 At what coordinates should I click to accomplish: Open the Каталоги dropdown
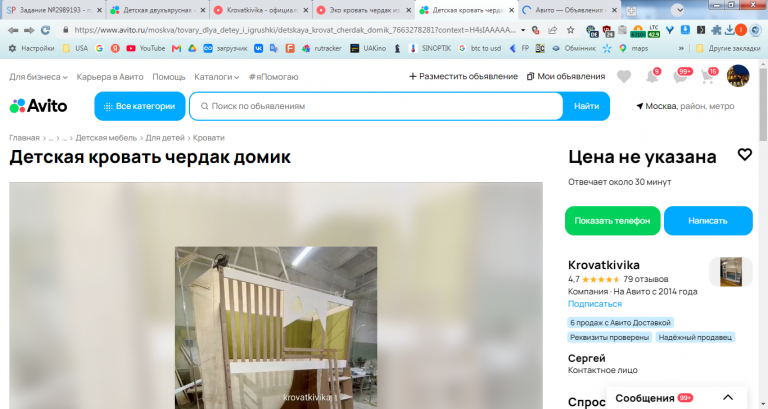(x=216, y=77)
